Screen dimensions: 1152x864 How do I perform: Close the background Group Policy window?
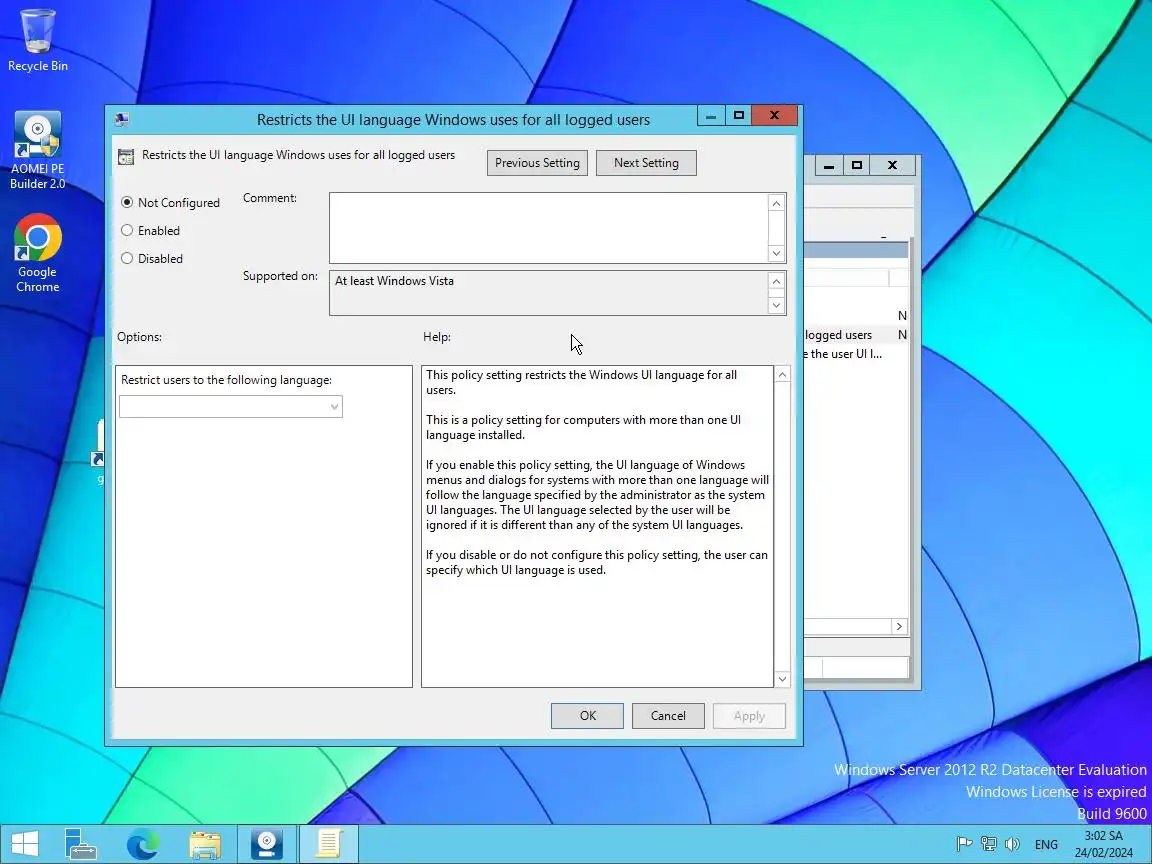893,165
